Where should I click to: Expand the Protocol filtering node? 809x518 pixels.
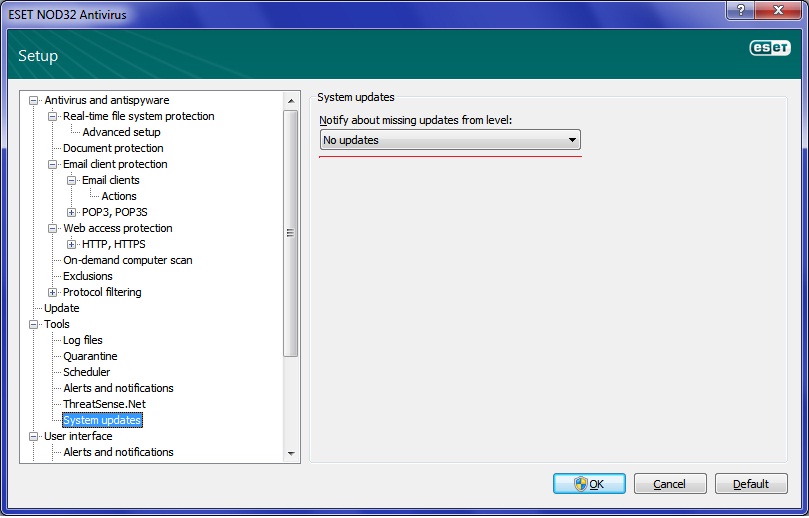click(x=52, y=293)
